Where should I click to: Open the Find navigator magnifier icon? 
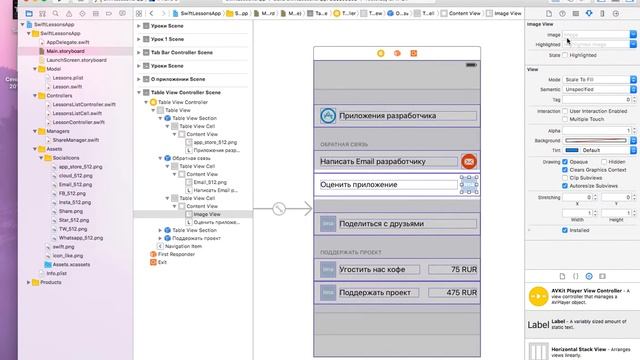(56, 13)
